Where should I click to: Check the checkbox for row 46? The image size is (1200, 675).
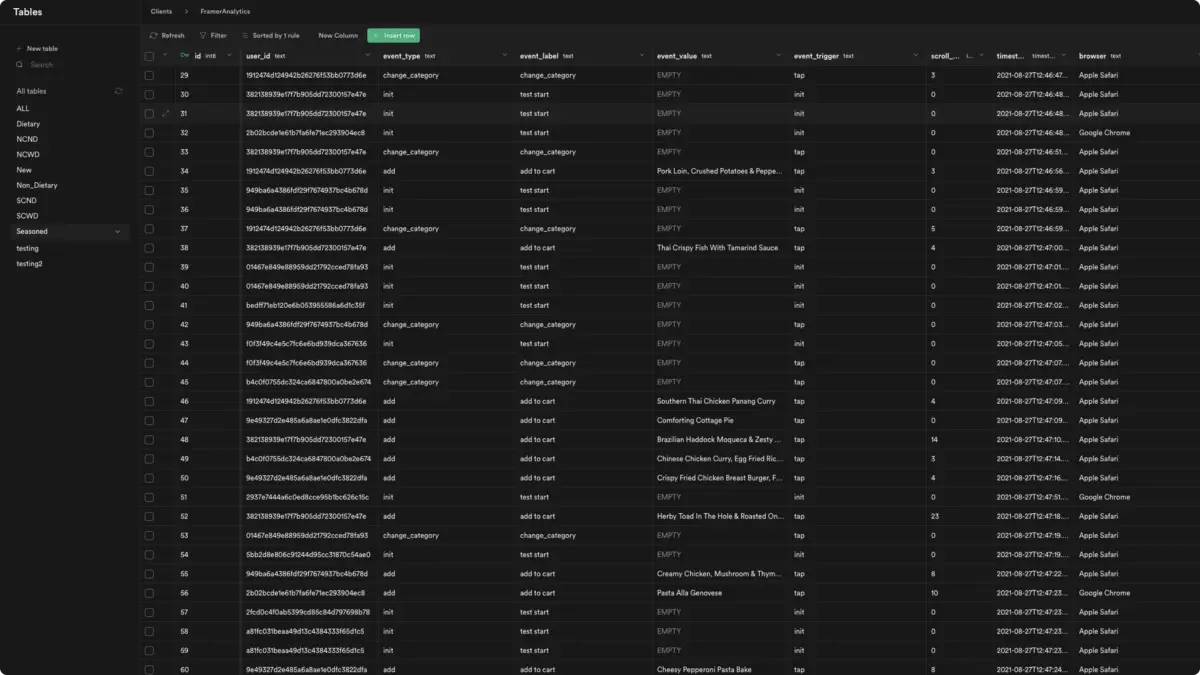pyautogui.click(x=149, y=401)
